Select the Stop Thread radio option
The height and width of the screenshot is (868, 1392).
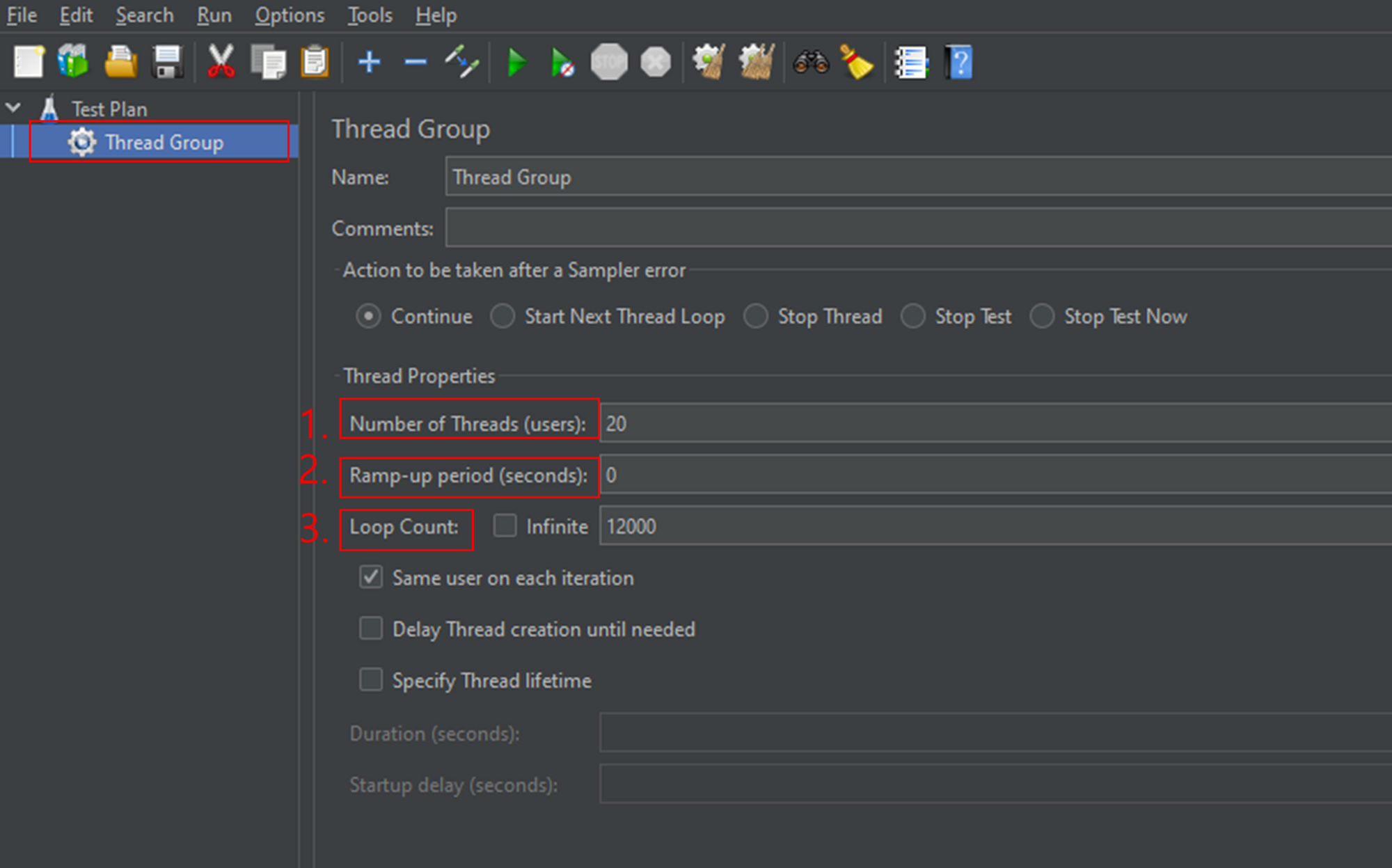click(756, 316)
